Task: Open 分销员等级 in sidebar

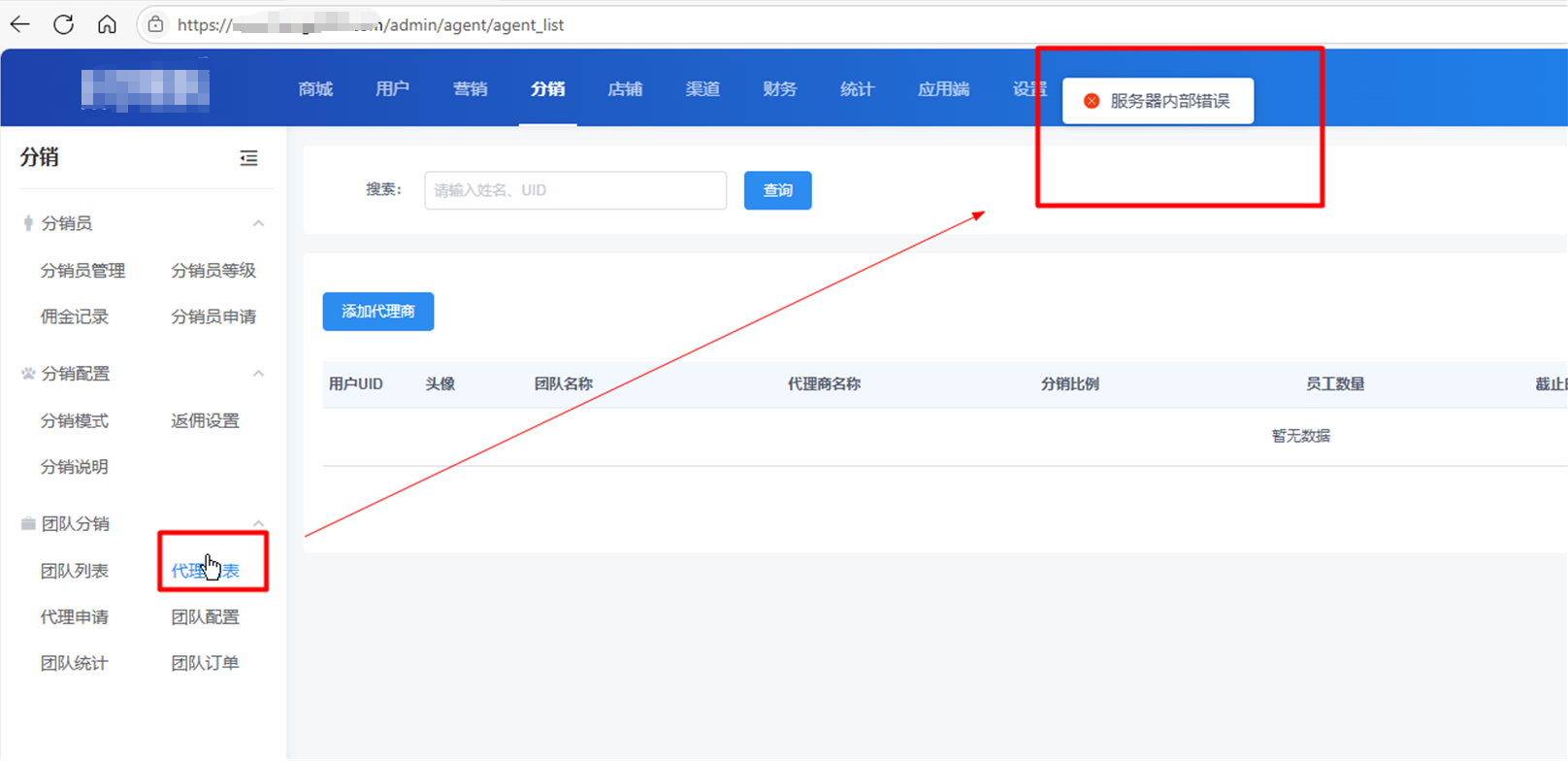Action: [213, 271]
